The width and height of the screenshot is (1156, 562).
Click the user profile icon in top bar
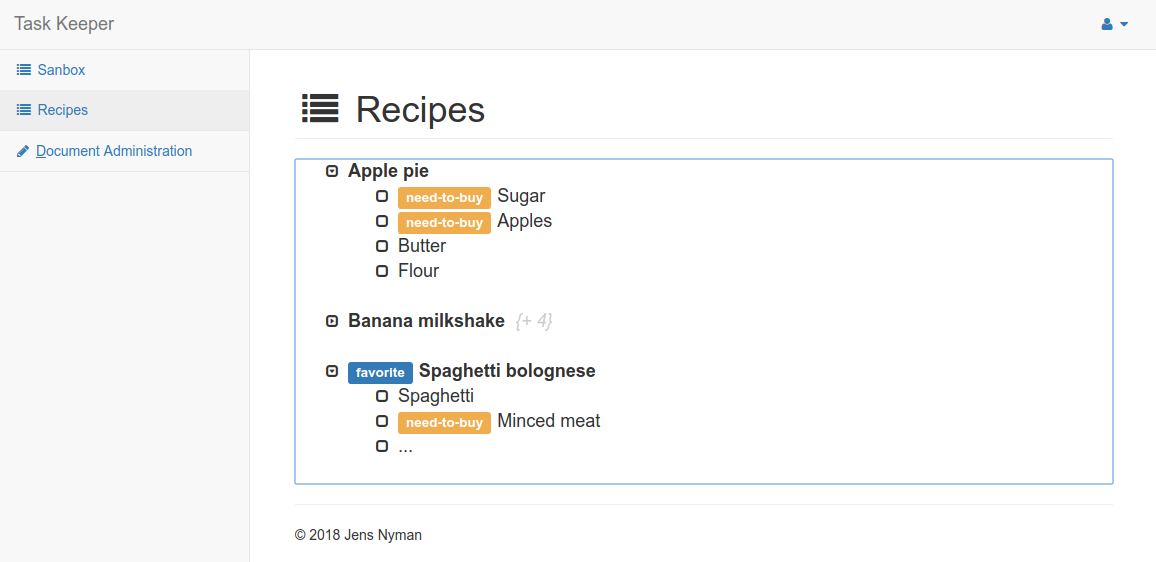(x=1107, y=24)
